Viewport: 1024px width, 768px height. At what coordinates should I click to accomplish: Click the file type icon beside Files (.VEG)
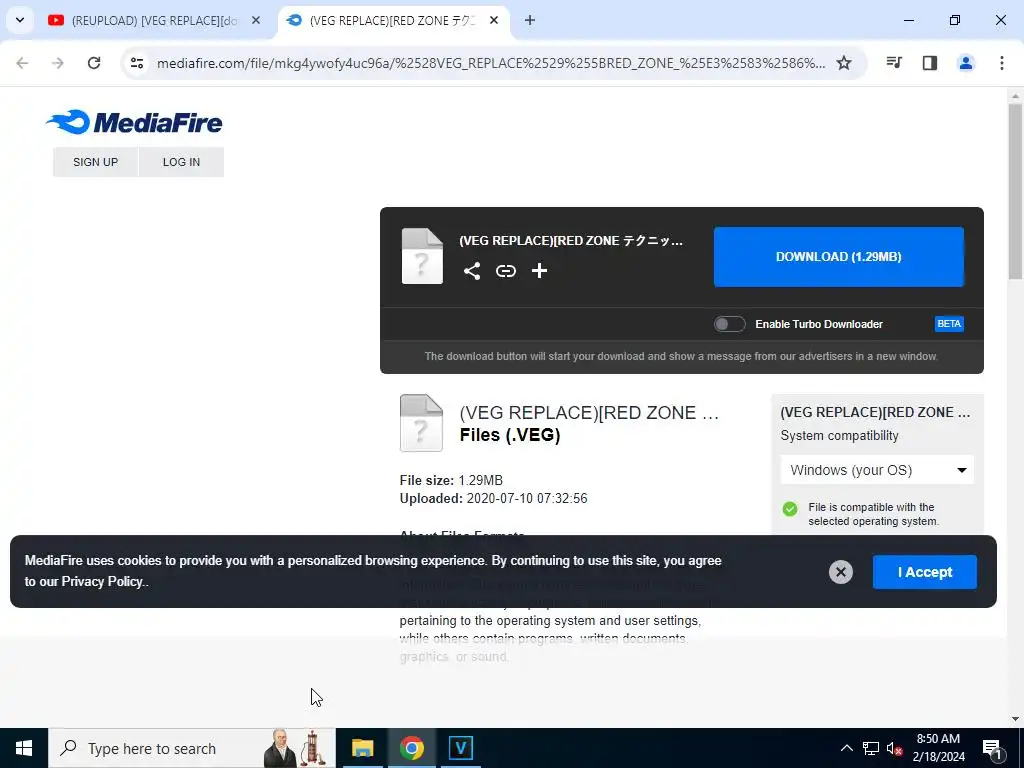click(421, 423)
